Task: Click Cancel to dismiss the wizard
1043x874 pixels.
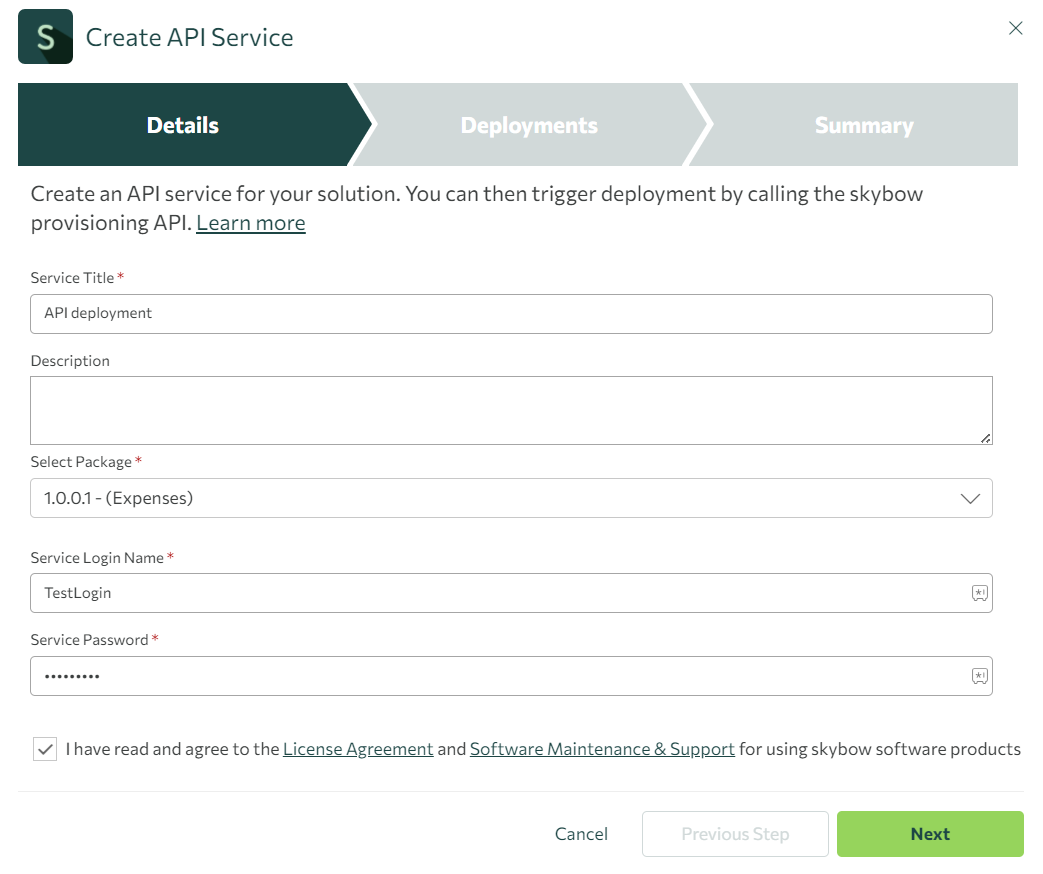Action: pyautogui.click(x=581, y=833)
